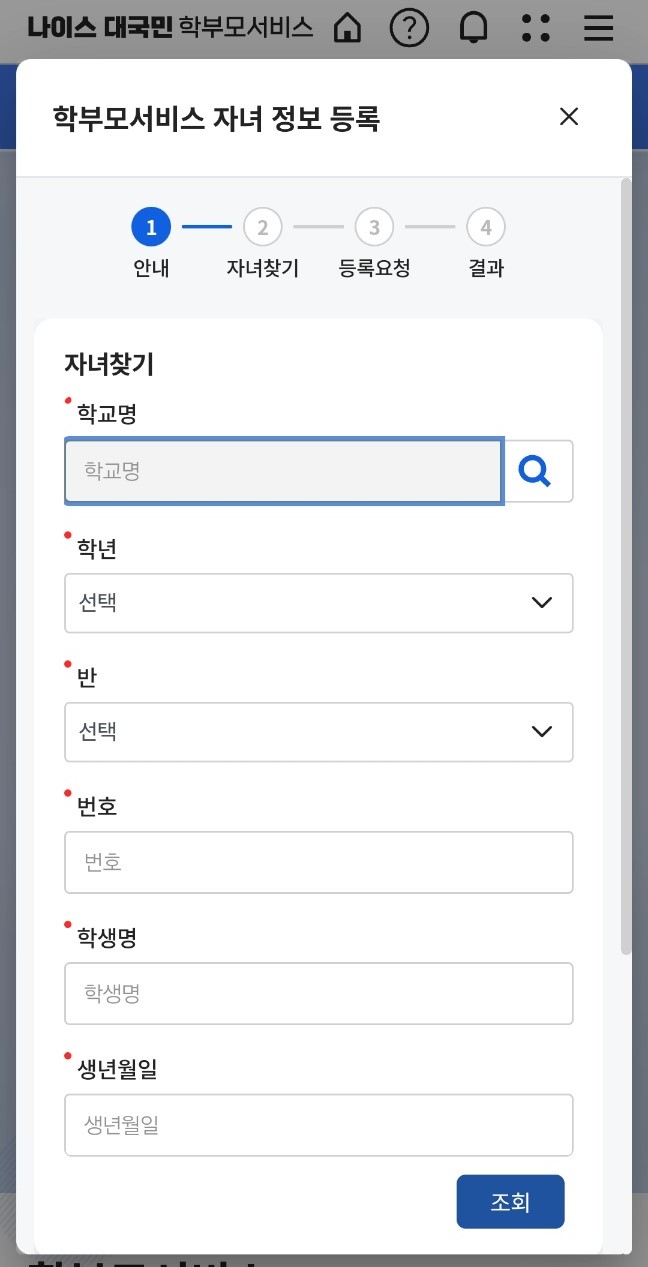Image resolution: width=648 pixels, height=1267 pixels.
Task: Expand the 반 class dropdown
Action: (318, 732)
